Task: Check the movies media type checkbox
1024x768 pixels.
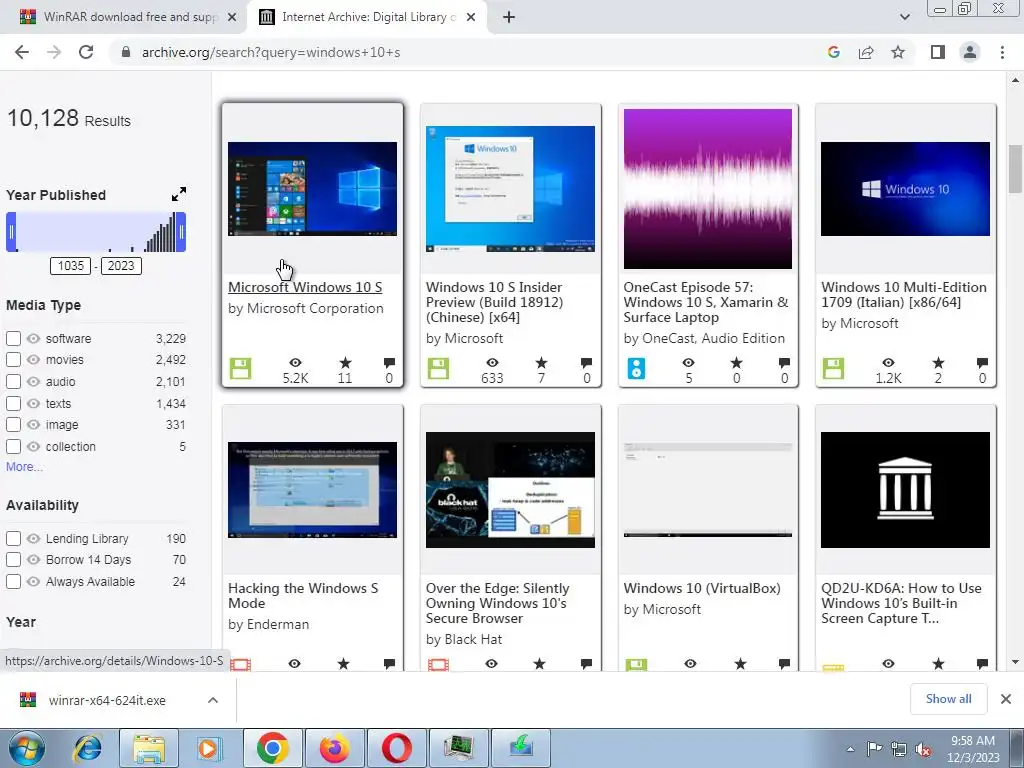Action: 13,359
